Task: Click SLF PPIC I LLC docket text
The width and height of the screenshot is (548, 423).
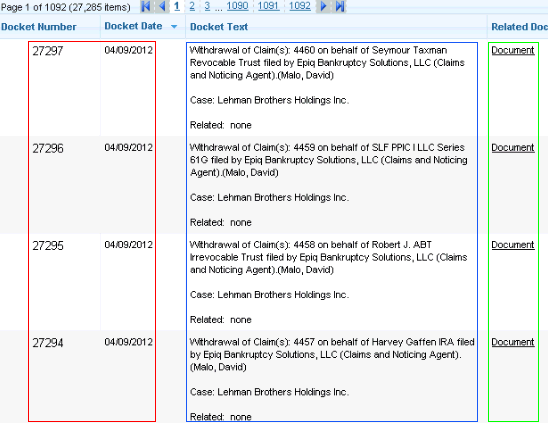Action: pyautogui.click(x=329, y=160)
